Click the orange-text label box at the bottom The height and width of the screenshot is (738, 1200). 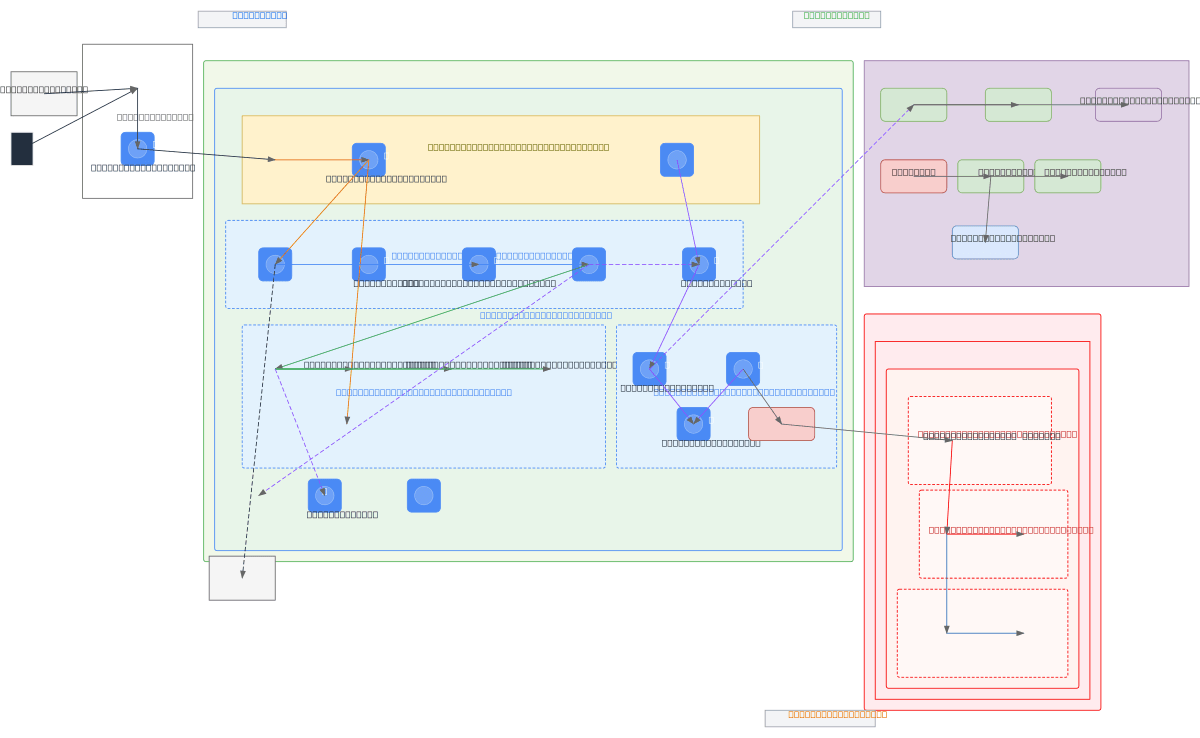point(820,718)
